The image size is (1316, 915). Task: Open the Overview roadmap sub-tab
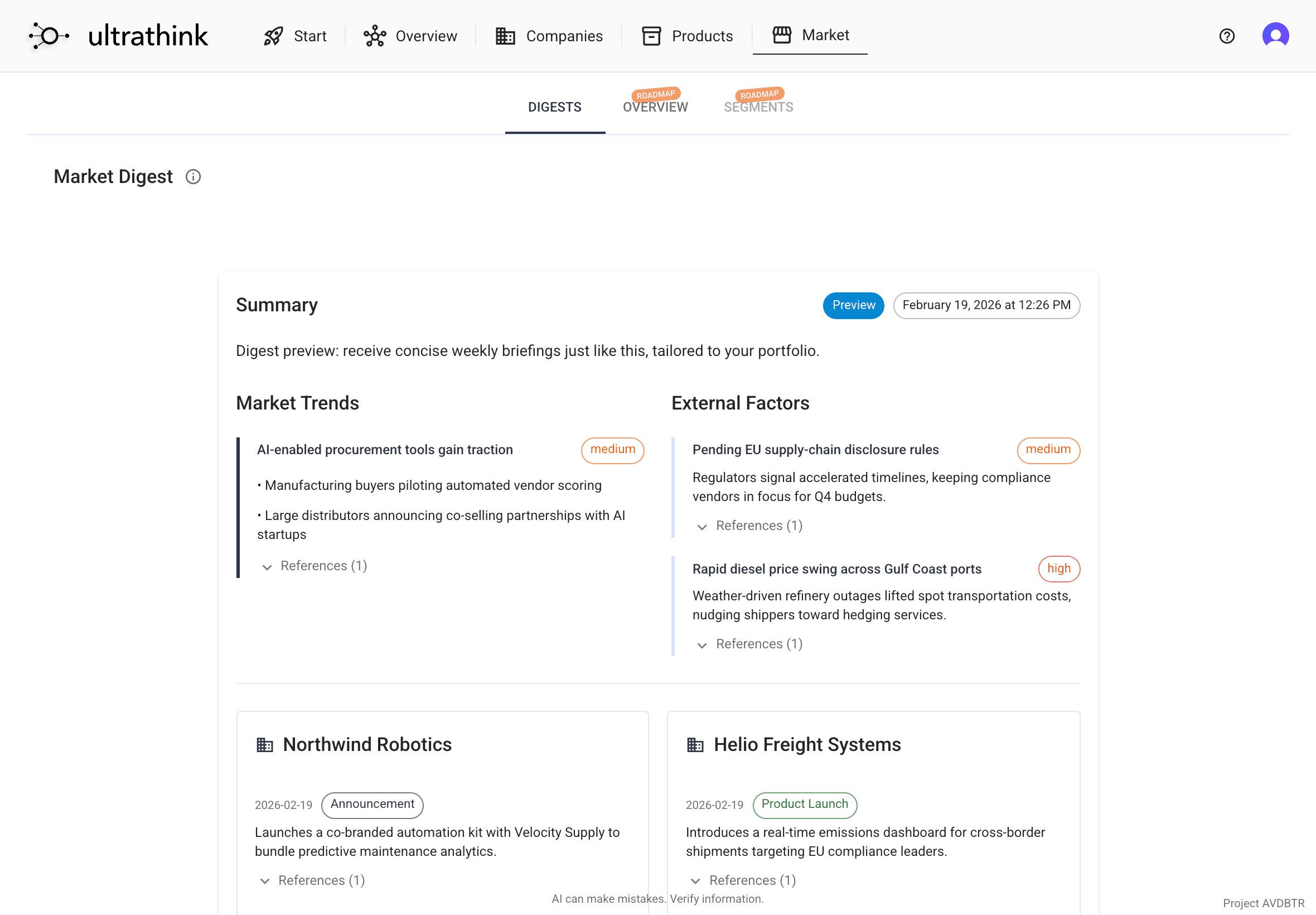pyautogui.click(x=655, y=107)
